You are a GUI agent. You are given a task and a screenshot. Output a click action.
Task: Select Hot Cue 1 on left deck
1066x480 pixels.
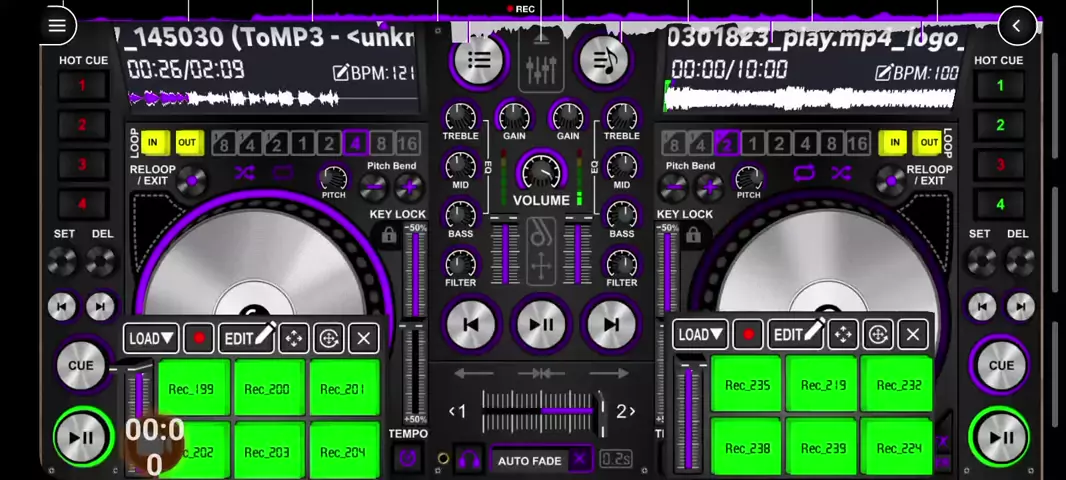[82, 87]
